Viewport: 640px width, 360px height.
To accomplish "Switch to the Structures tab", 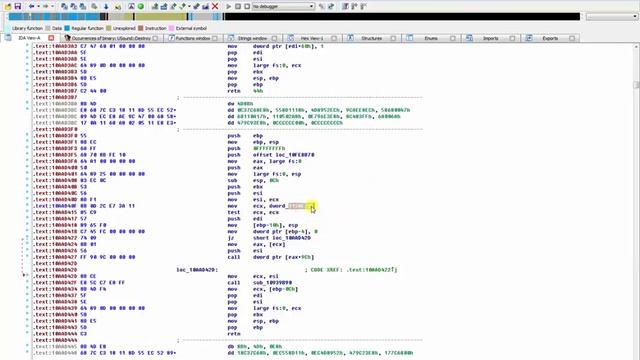I will (x=371, y=38).
